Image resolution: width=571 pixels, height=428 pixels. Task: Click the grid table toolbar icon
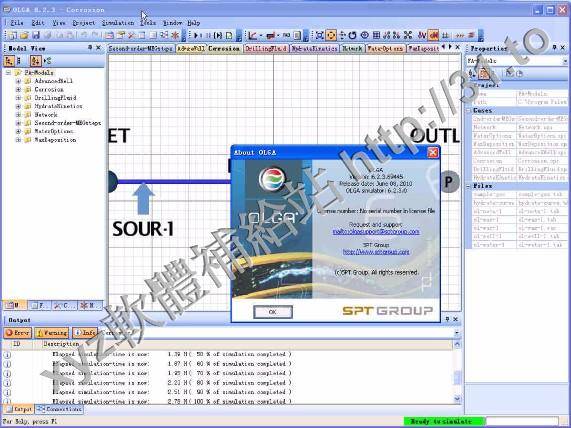[377, 35]
